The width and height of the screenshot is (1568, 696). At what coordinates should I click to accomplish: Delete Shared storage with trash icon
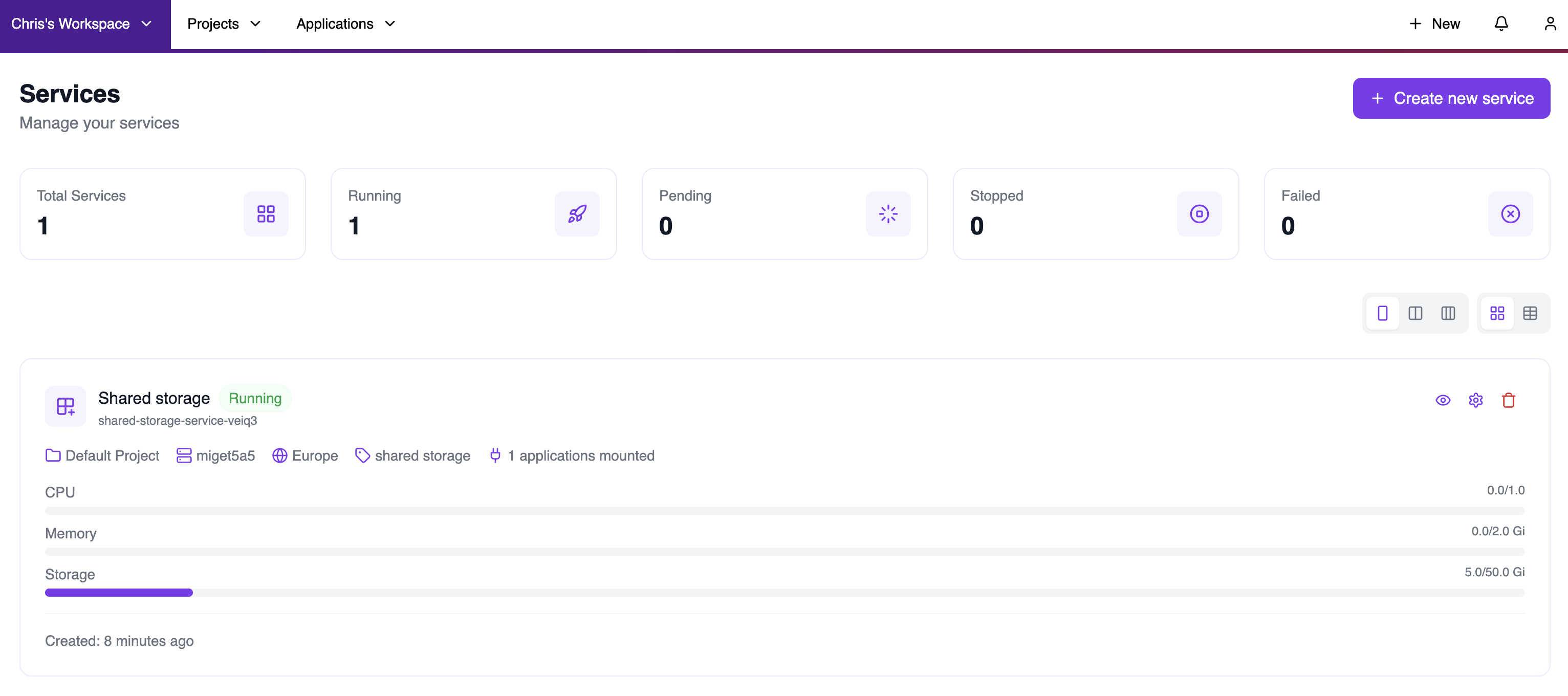point(1508,400)
